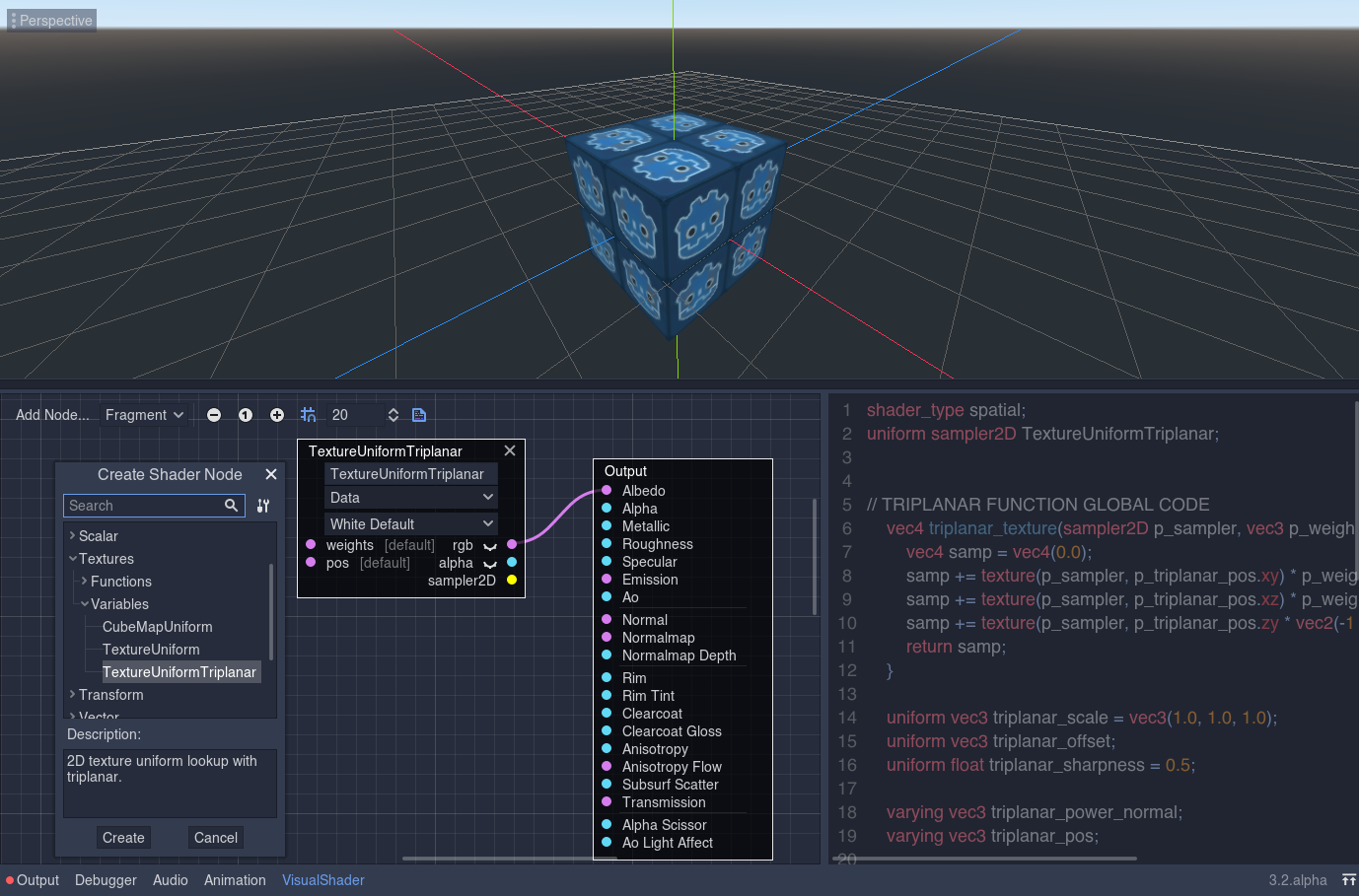This screenshot has height=896, width=1359.
Task: Zoom in the shader graph
Action: 277,415
